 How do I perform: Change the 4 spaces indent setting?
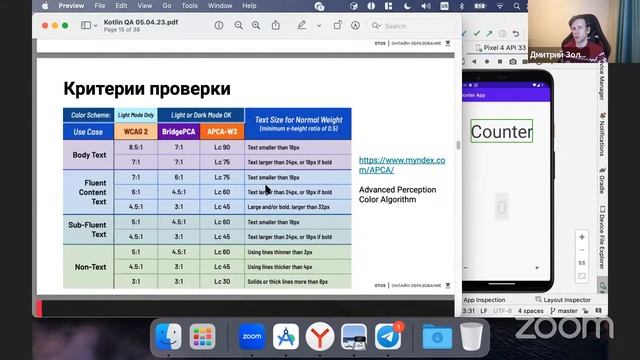point(531,311)
